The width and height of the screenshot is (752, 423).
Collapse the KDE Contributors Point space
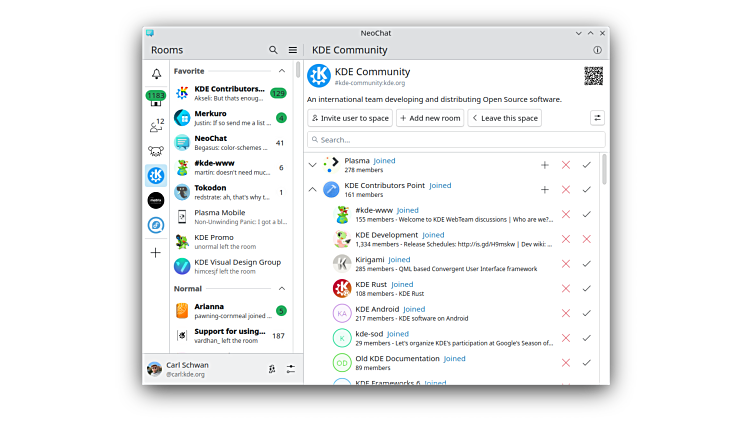313,189
